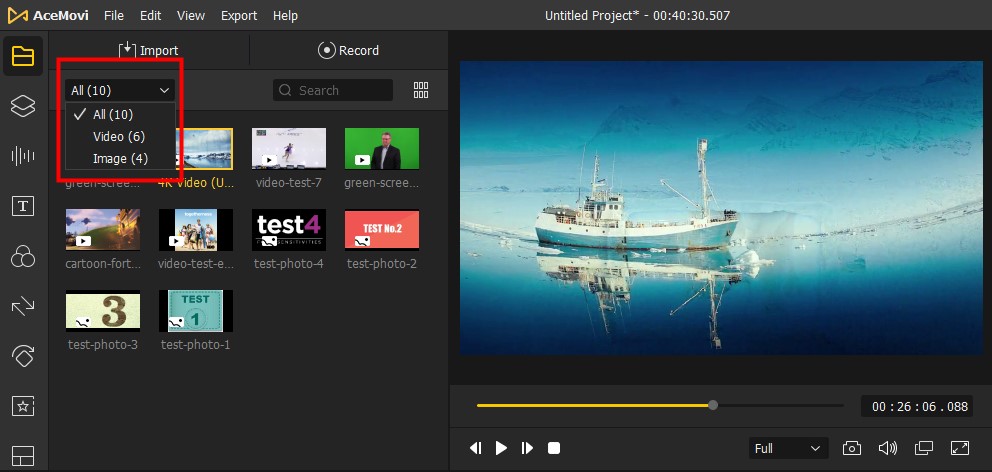
Task: Choose the Image (4) filter option
Action: coord(120,159)
